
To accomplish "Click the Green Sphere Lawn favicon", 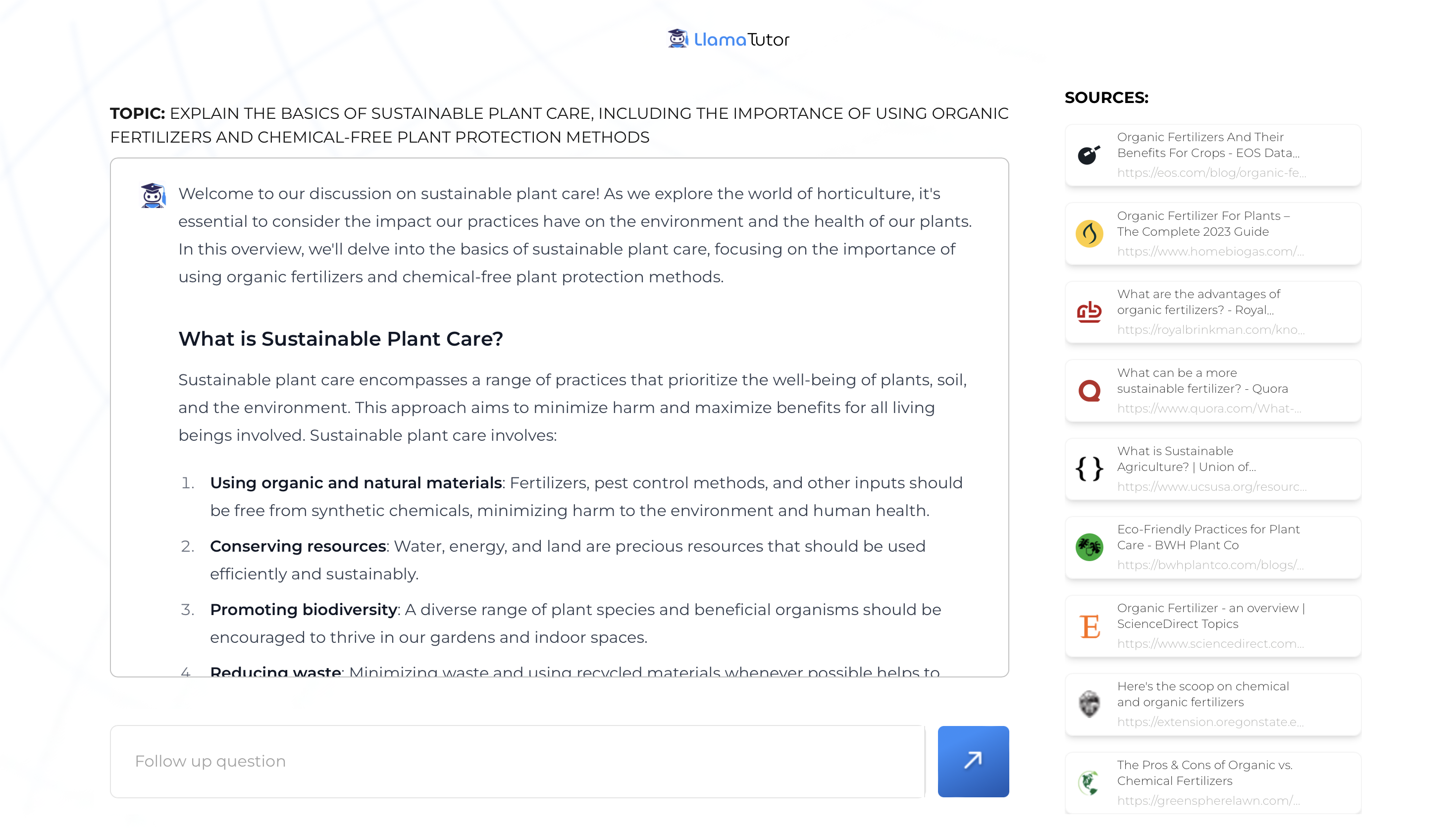I will [1089, 782].
